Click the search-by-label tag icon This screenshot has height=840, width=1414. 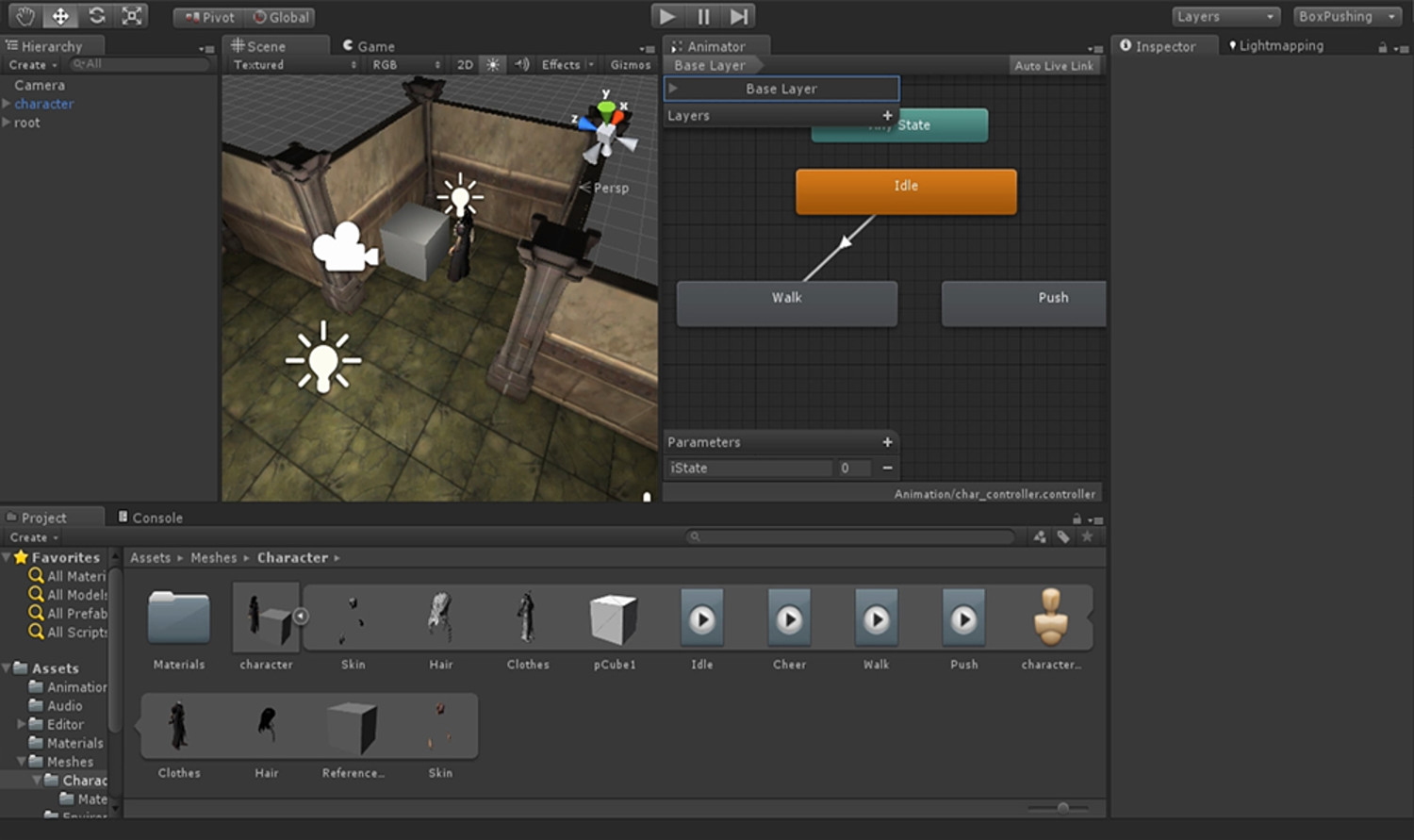pyautogui.click(x=1064, y=536)
